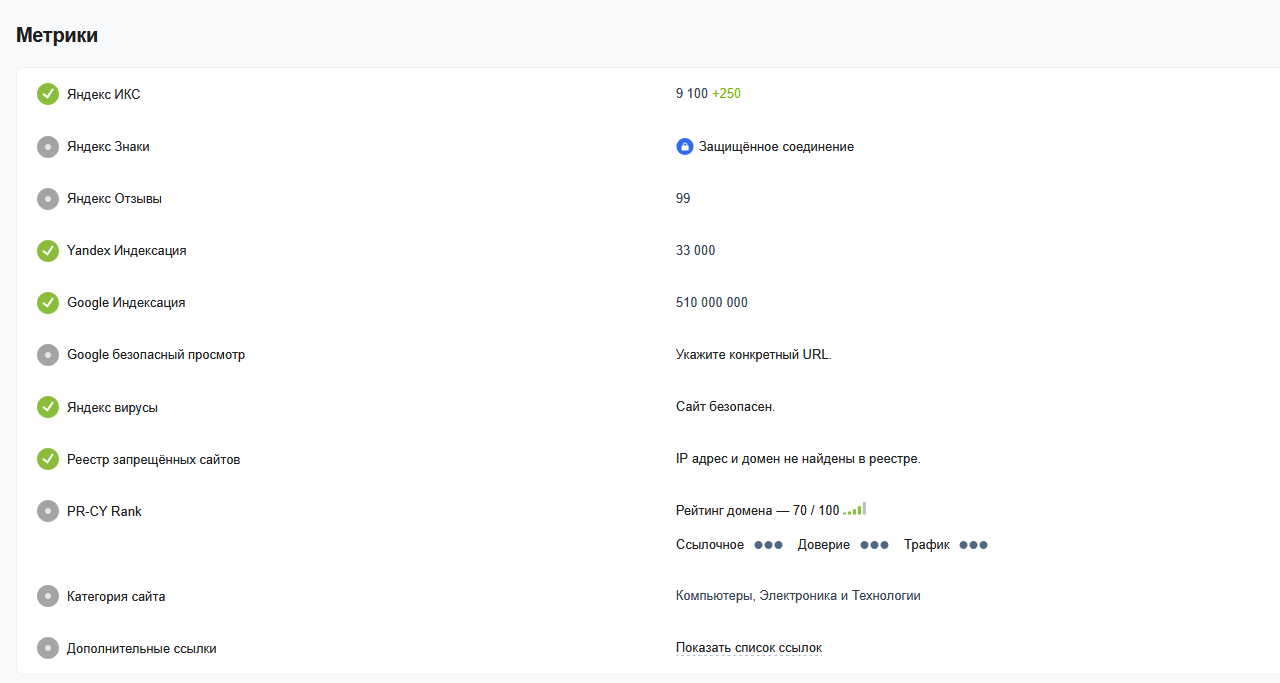Open the Показать список ссылок link
This screenshot has height=683, width=1280.
pyautogui.click(x=749, y=648)
